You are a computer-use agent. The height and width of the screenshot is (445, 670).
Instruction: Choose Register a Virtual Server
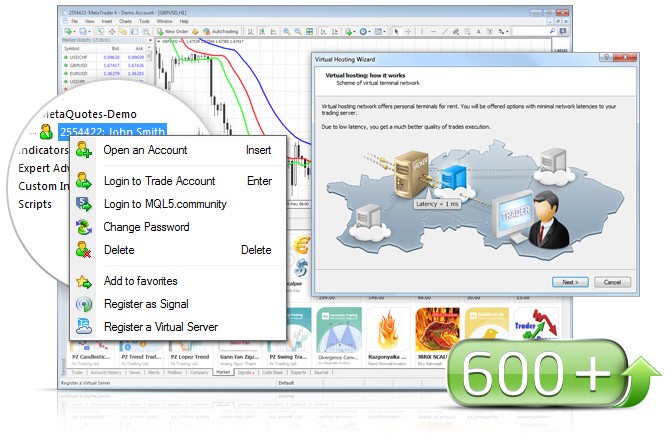[177, 327]
